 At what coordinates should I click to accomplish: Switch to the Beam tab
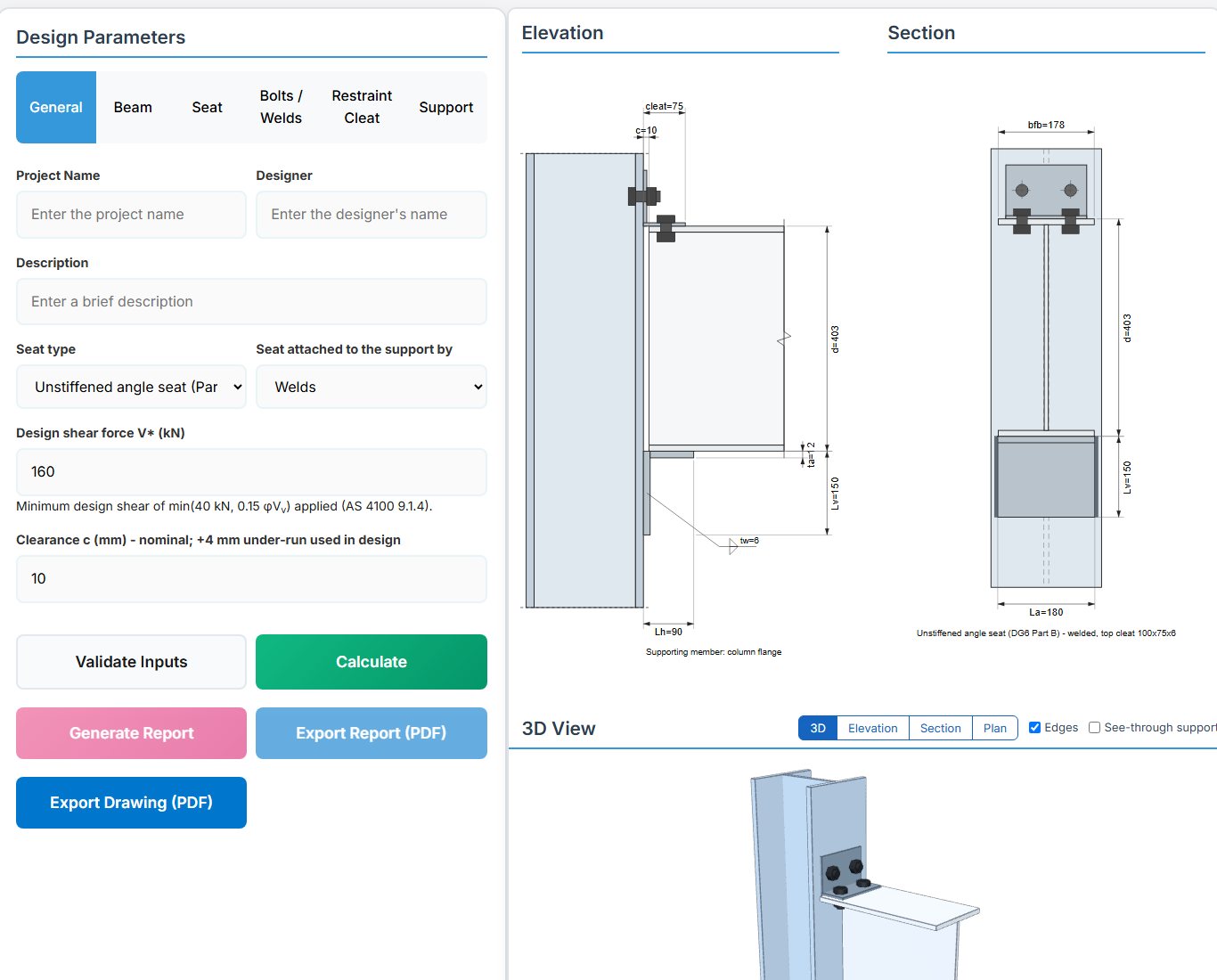(x=133, y=107)
